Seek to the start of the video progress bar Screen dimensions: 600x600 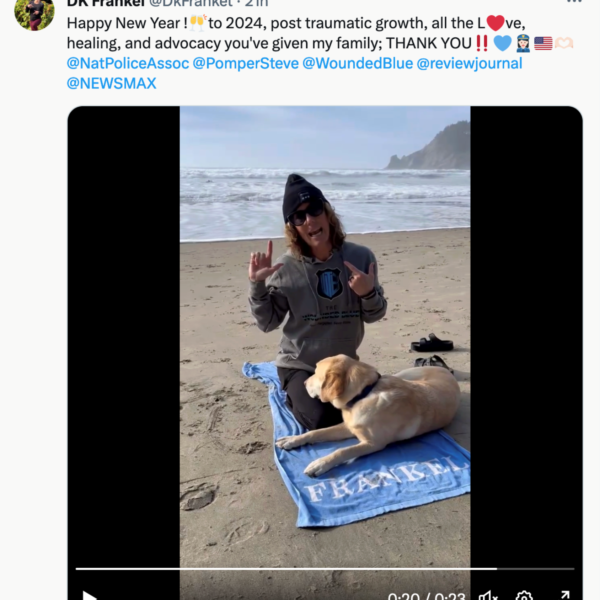tap(77, 569)
